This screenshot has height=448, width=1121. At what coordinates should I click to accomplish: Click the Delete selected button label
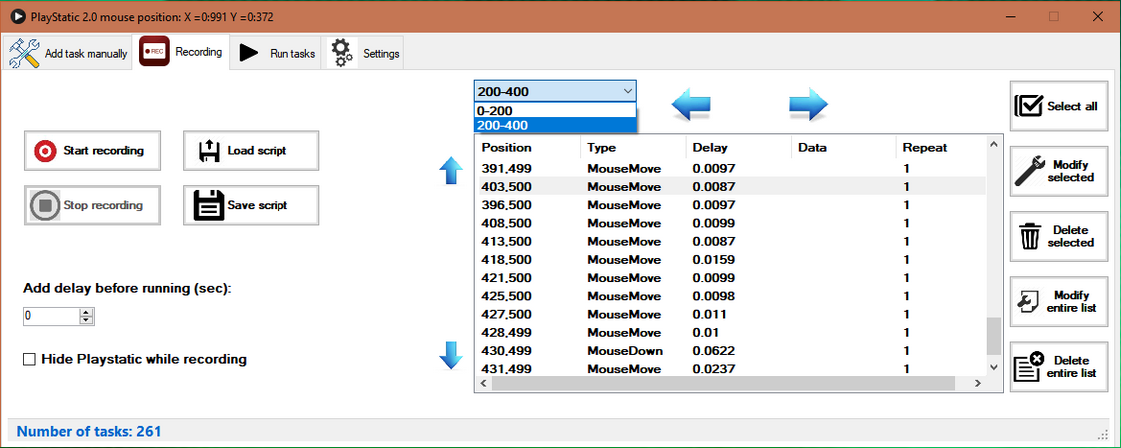(1070, 237)
